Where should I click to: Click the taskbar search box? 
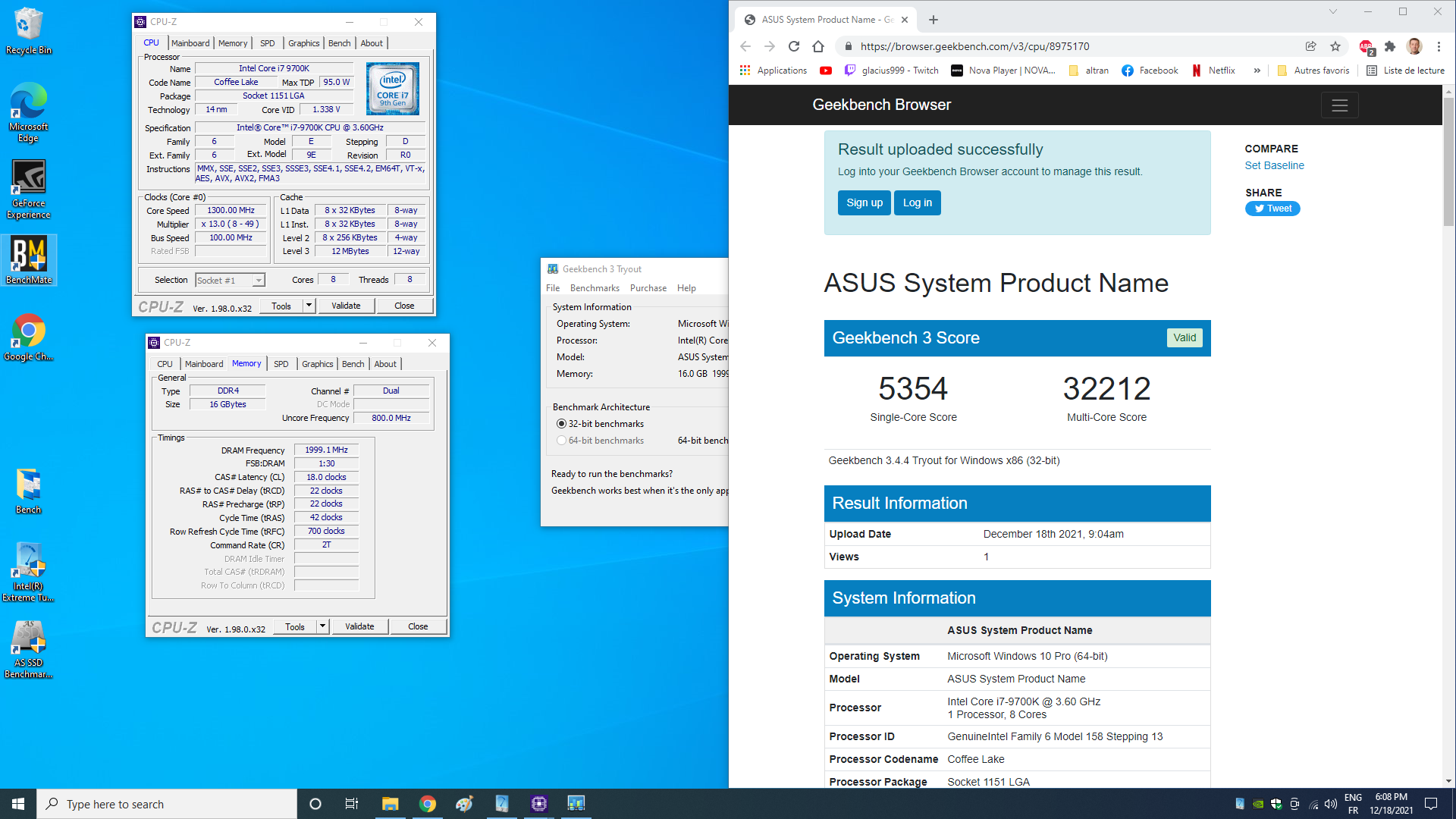point(167,804)
